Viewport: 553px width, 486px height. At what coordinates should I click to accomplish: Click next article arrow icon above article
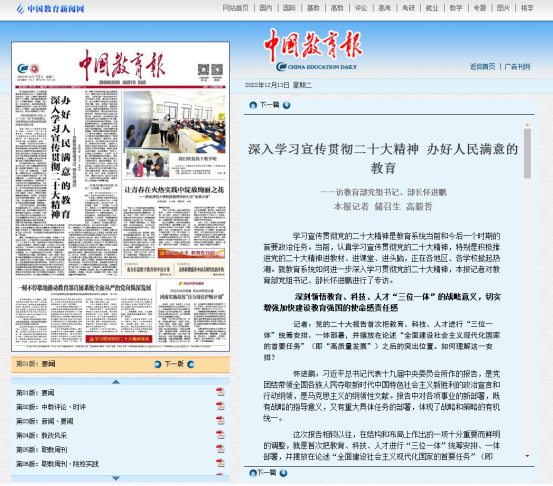(286, 105)
